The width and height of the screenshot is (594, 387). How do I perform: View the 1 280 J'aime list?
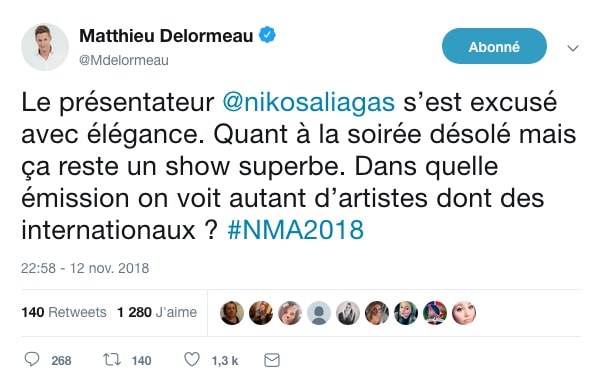[157, 312]
